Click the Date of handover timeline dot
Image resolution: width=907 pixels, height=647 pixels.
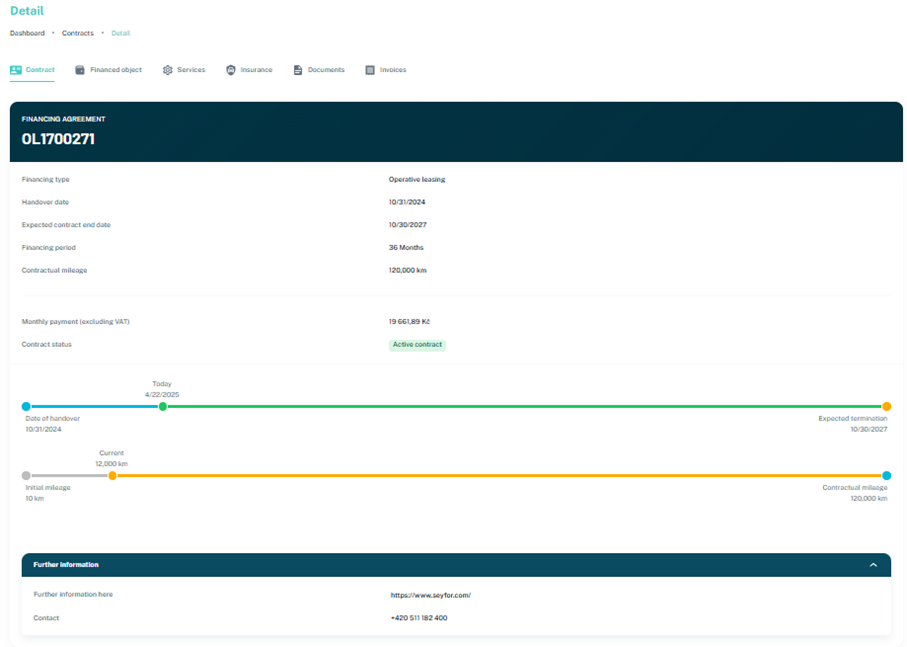[x=26, y=407]
